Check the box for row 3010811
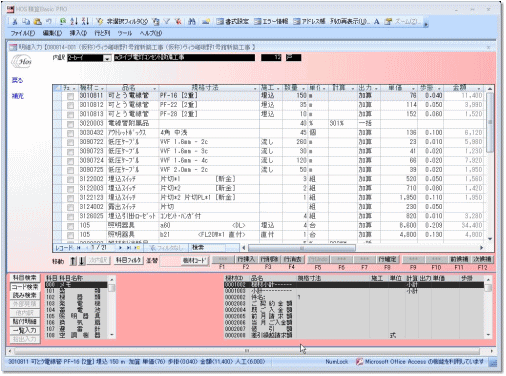Image resolution: width=506 pixels, height=376 pixels. tap(70, 96)
